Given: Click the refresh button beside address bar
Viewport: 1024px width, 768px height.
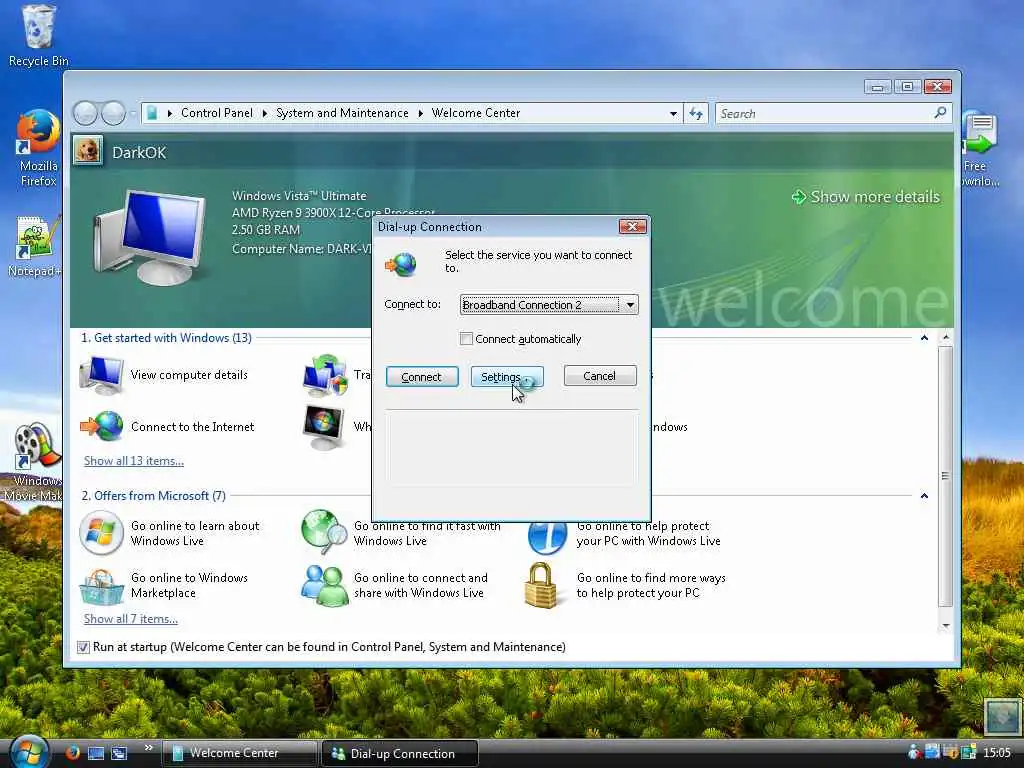Looking at the screenshot, I should coord(696,114).
